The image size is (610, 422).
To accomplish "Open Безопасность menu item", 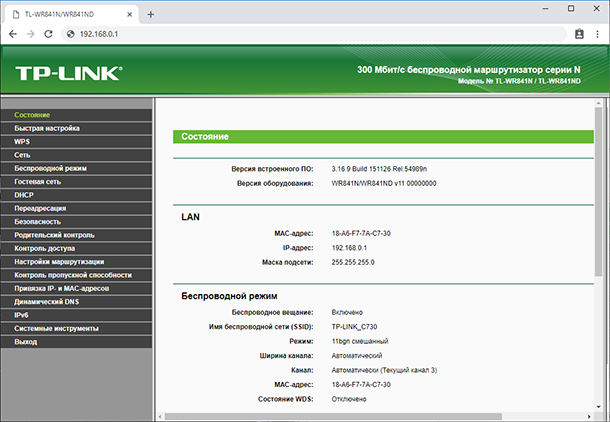I will click(77, 222).
